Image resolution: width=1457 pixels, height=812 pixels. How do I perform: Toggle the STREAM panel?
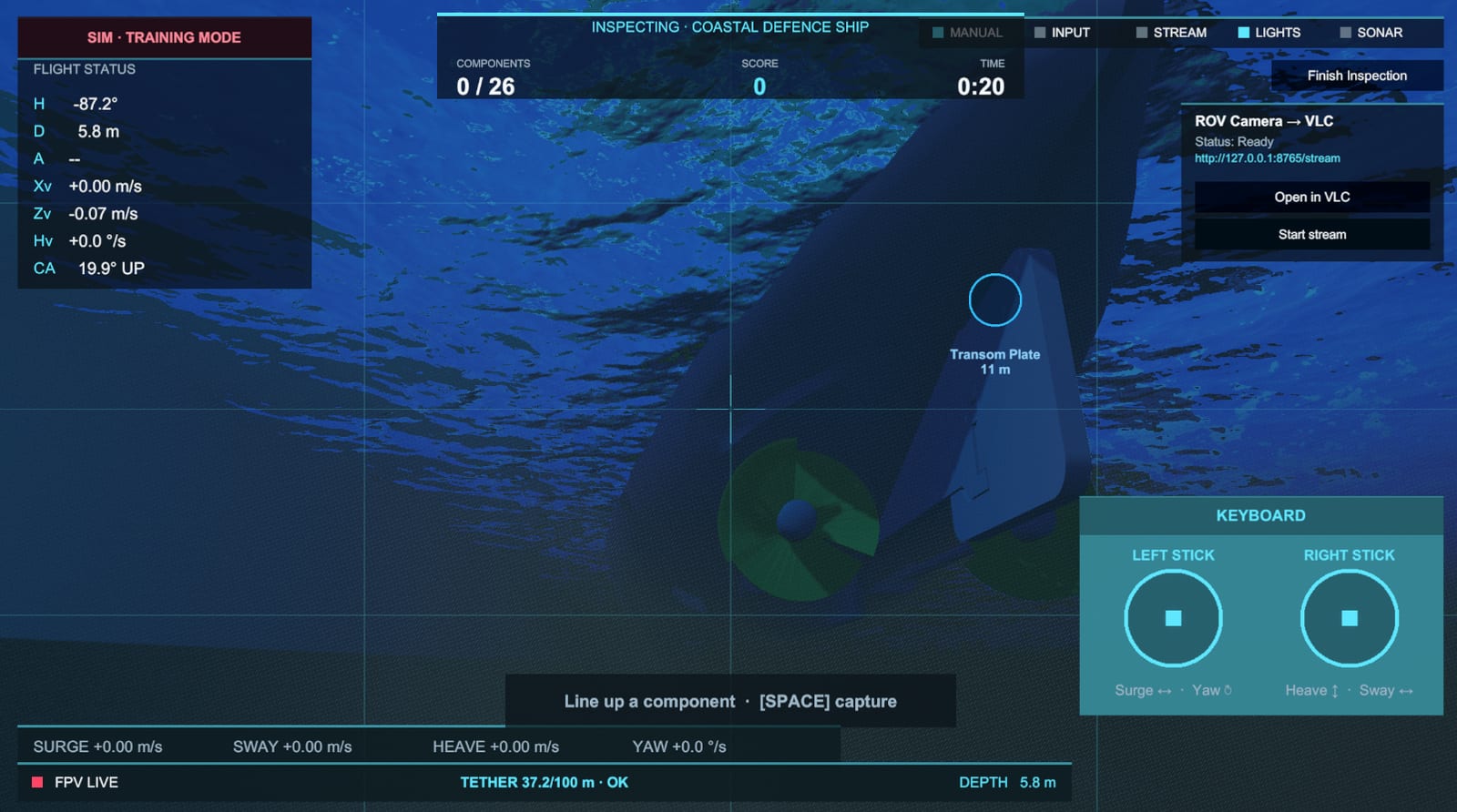pos(1171,33)
